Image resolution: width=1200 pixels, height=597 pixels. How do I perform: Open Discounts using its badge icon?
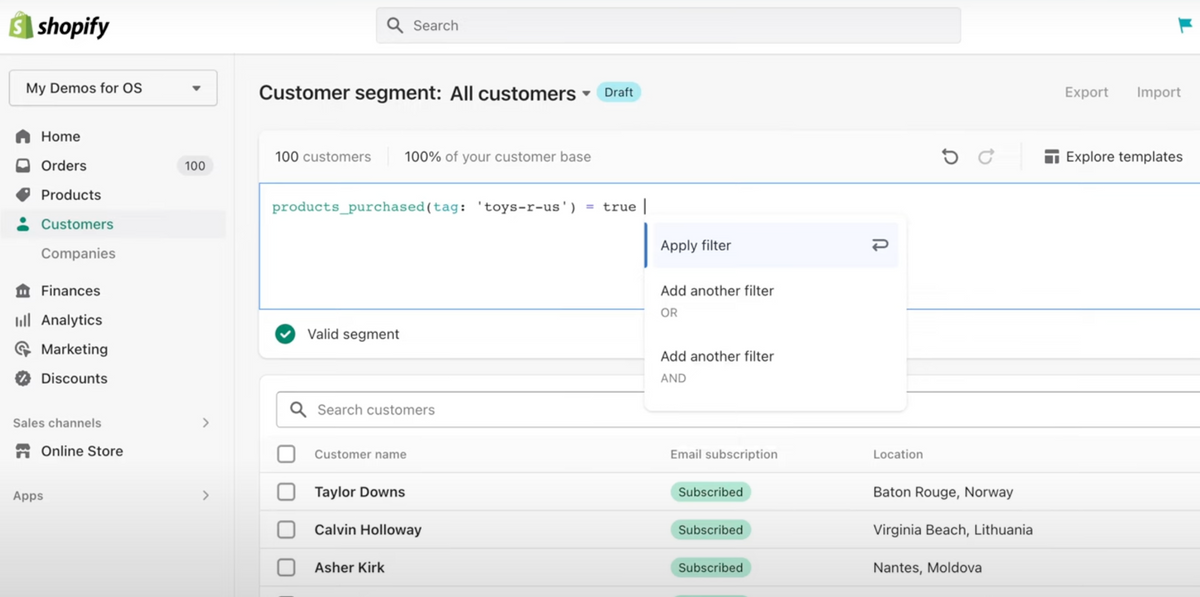pos(24,378)
